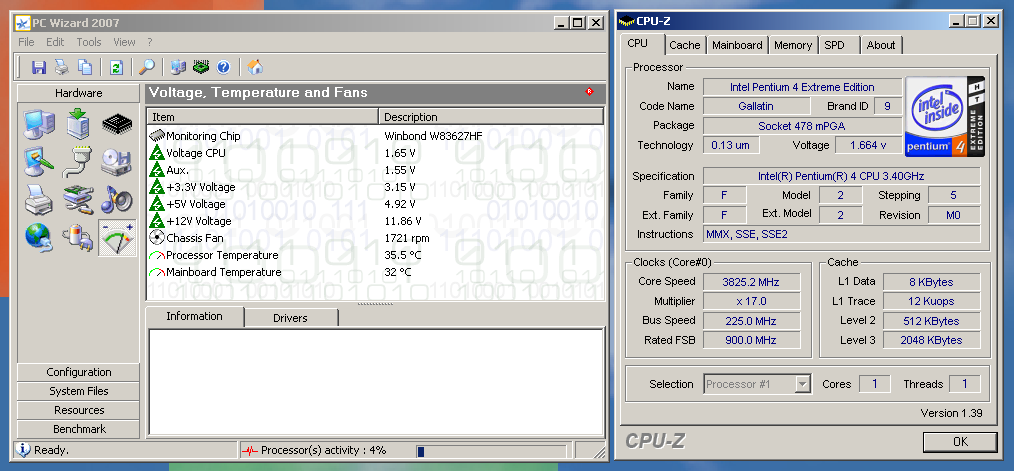Screen dimensions: 1014x471
Task: Click the Refresh toolbar icon
Action: (x=116, y=67)
